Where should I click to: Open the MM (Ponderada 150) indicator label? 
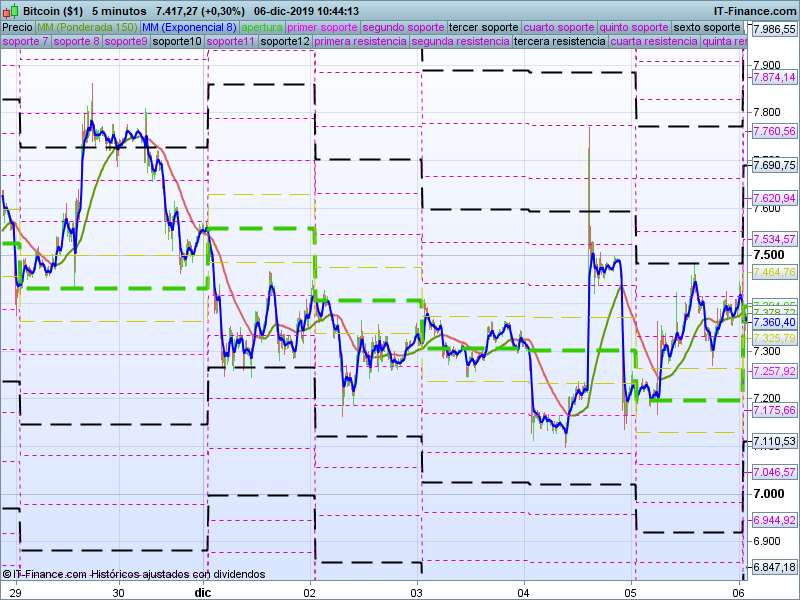click(87, 27)
